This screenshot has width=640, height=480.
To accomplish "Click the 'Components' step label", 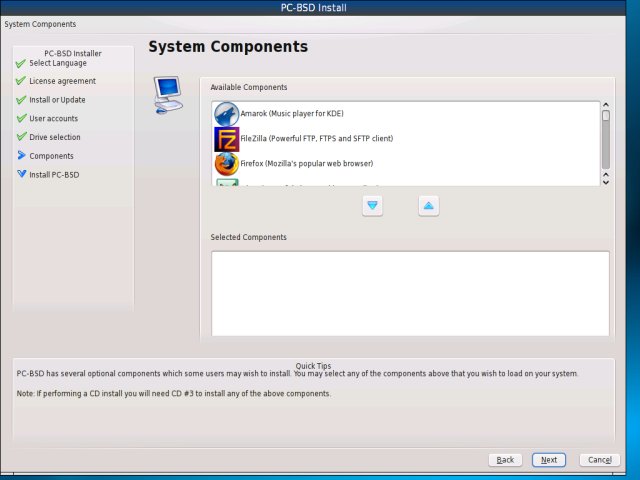I will pyautogui.click(x=51, y=156).
